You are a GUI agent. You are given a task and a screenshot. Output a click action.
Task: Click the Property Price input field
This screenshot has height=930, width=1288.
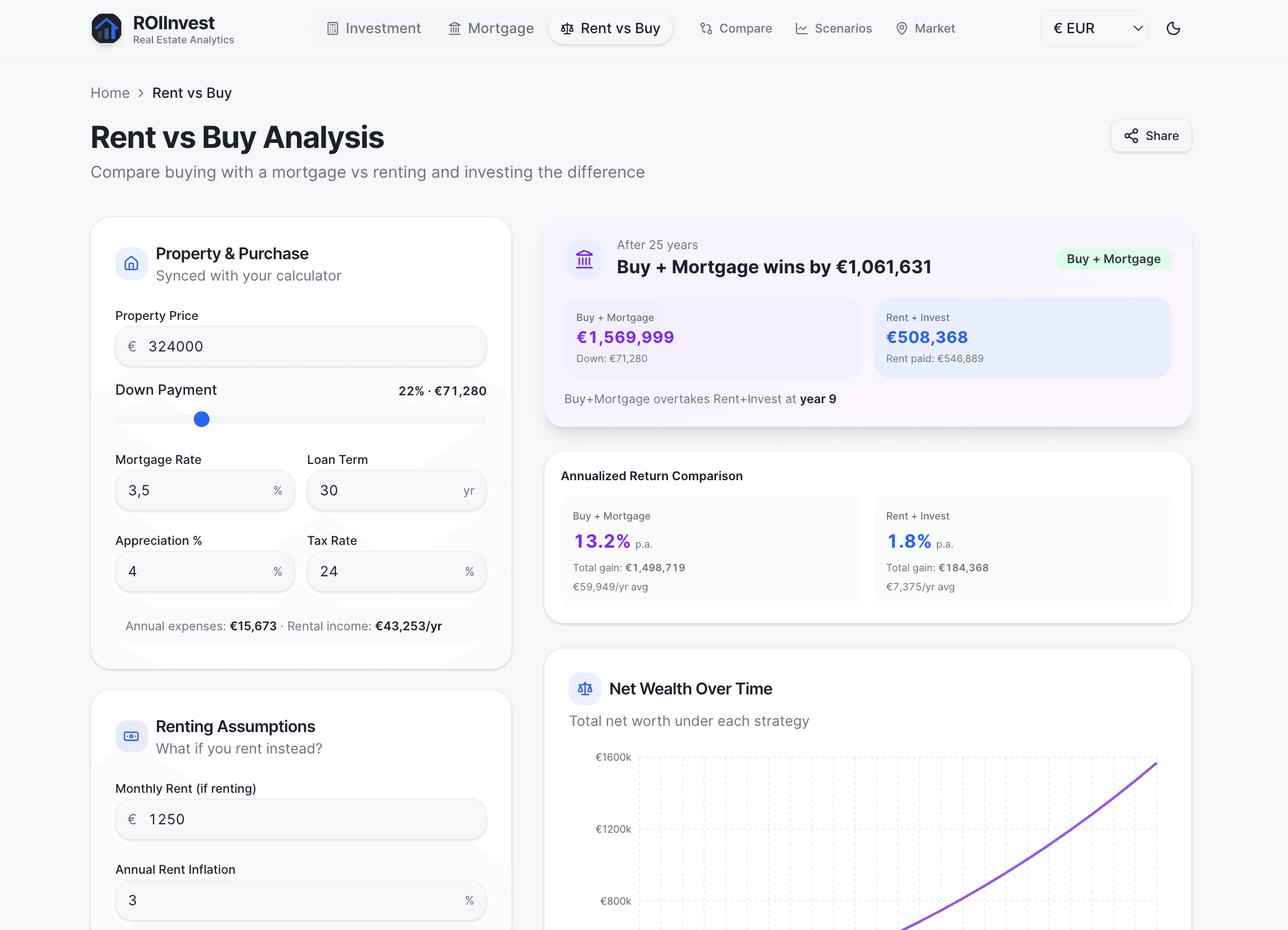point(300,346)
